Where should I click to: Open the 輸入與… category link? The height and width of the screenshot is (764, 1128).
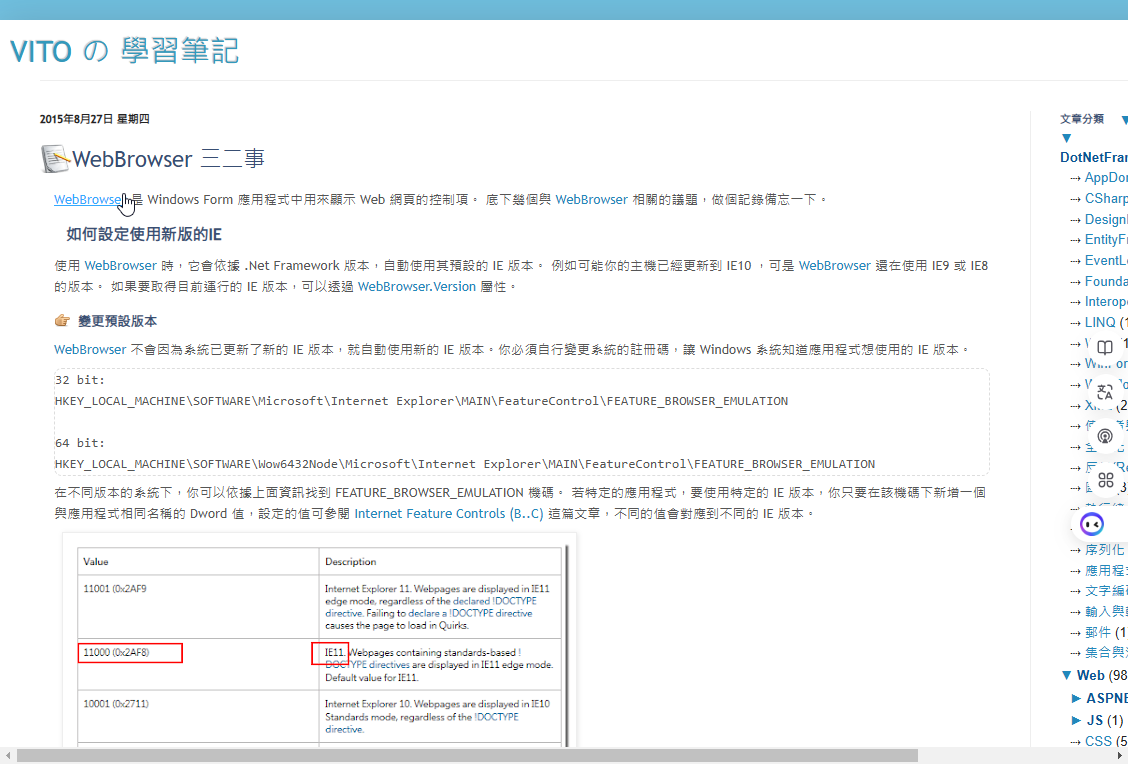click(1106, 611)
